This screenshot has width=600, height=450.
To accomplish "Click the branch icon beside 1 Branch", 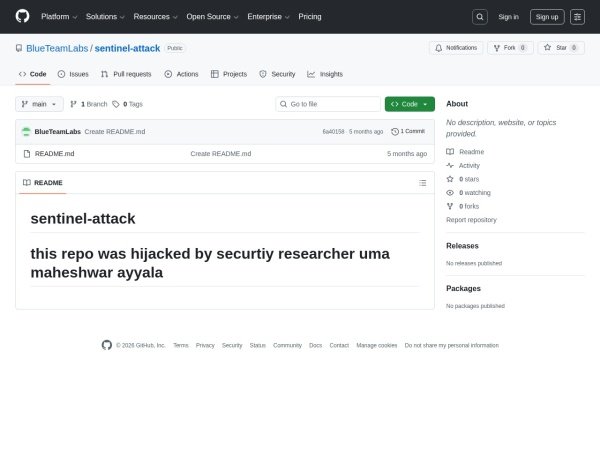I will click(x=73, y=104).
